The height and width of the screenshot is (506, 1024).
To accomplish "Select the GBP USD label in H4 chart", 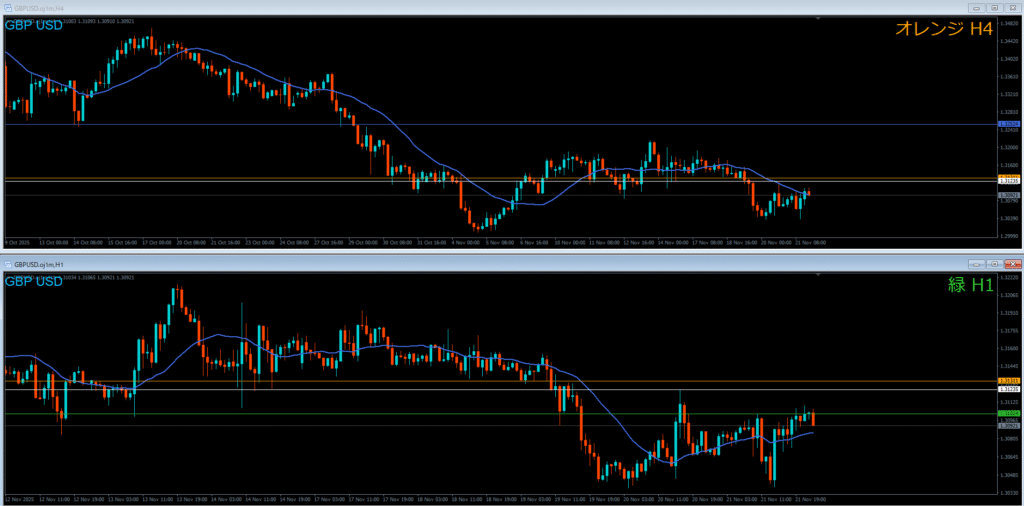I will [33, 25].
